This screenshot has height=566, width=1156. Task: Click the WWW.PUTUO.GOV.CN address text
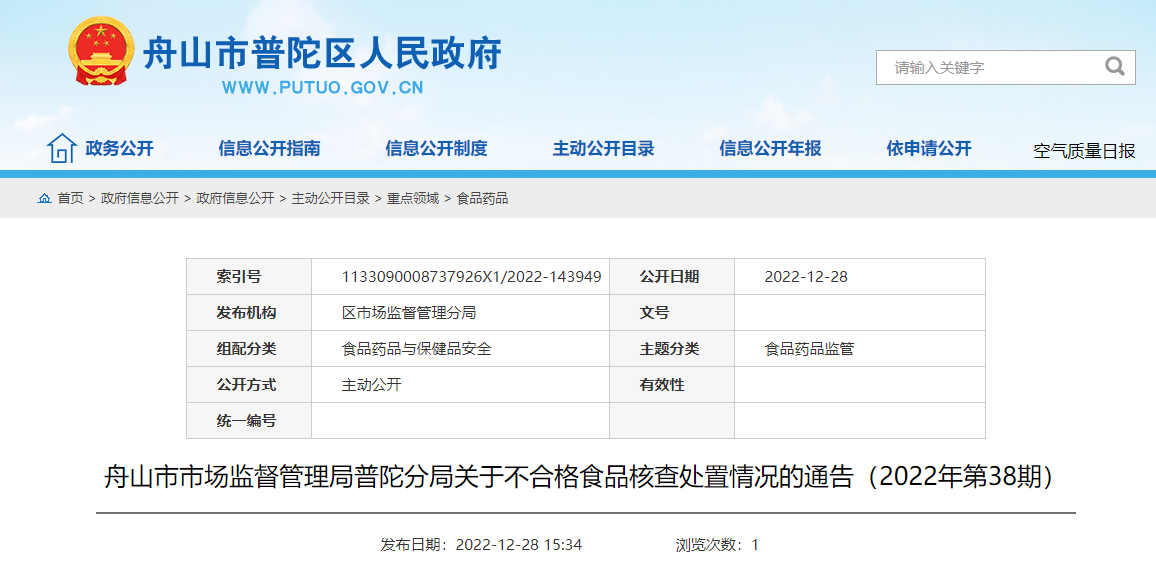(x=323, y=88)
